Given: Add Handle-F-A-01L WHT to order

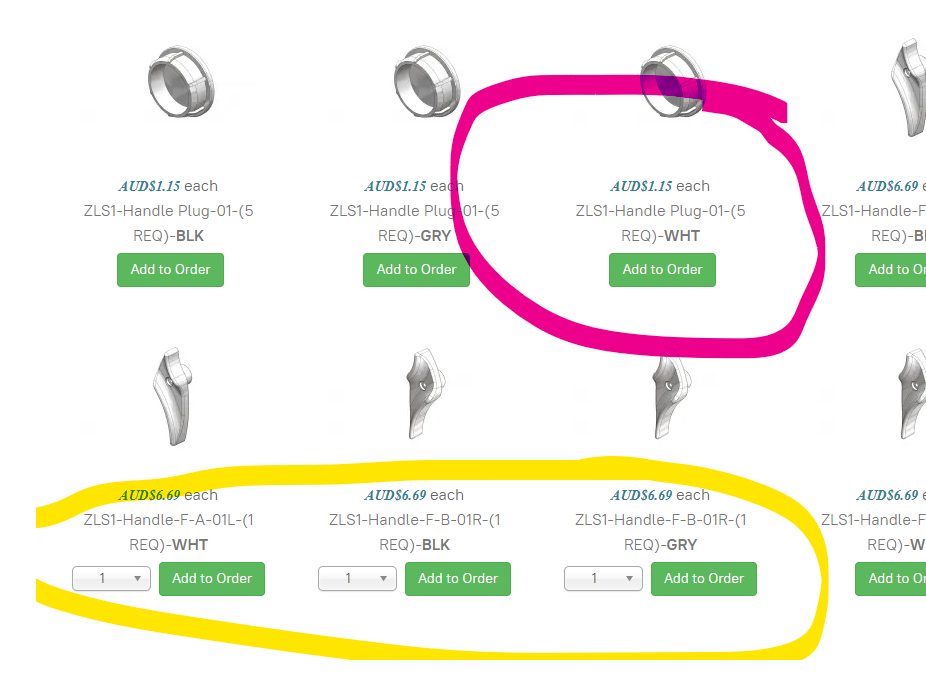Looking at the screenshot, I should (x=212, y=579).
